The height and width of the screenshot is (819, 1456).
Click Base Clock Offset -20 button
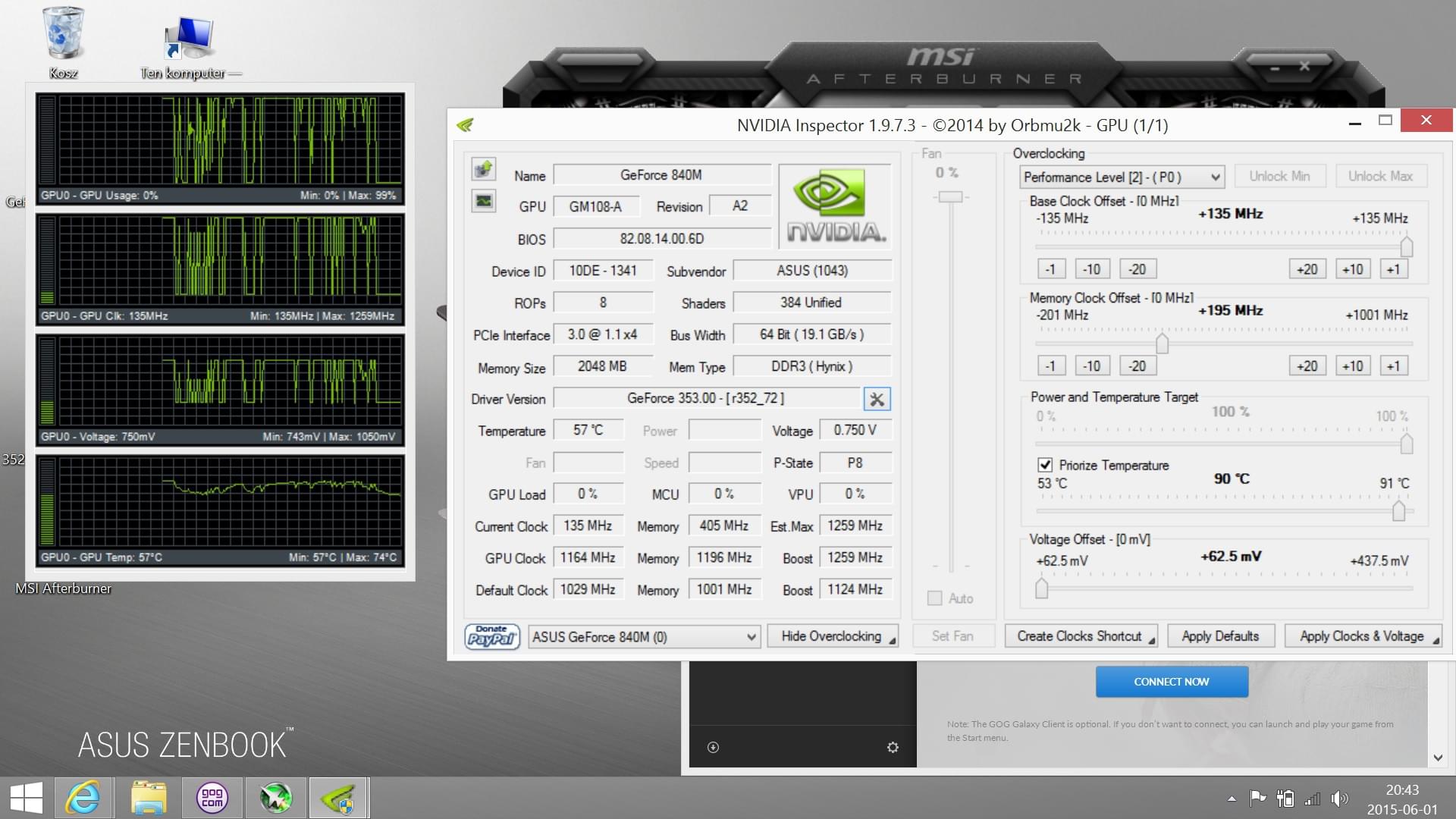tap(1137, 269)
